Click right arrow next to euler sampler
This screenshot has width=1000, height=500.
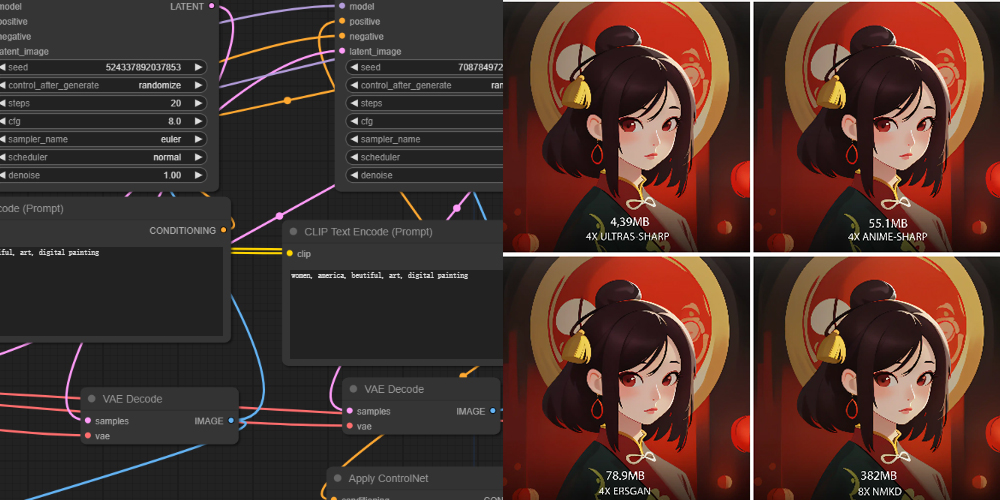pos(198,139)
